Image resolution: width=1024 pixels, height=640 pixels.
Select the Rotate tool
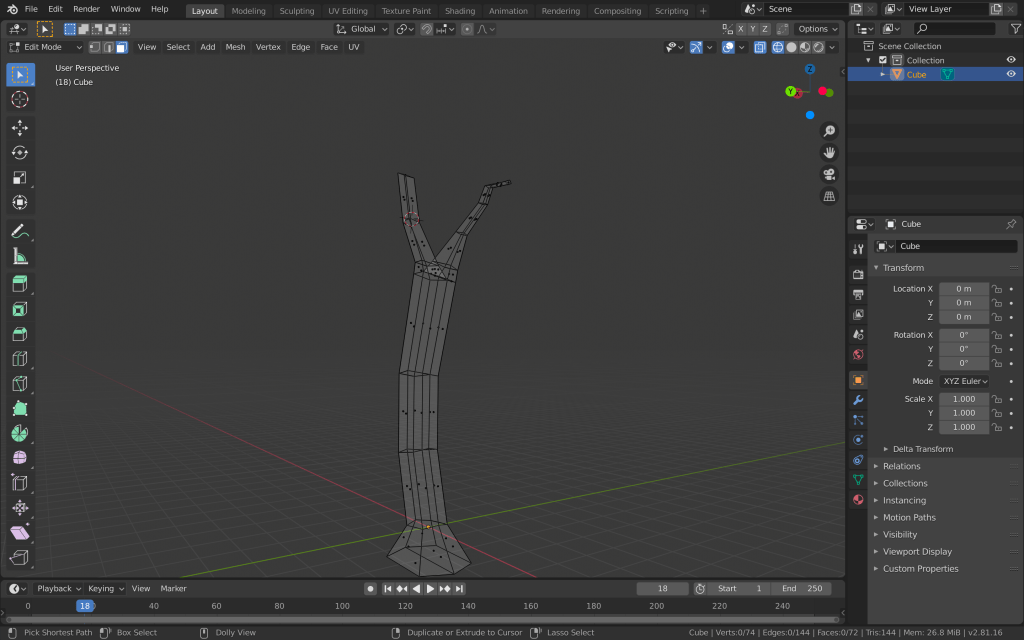coord(20,153)
